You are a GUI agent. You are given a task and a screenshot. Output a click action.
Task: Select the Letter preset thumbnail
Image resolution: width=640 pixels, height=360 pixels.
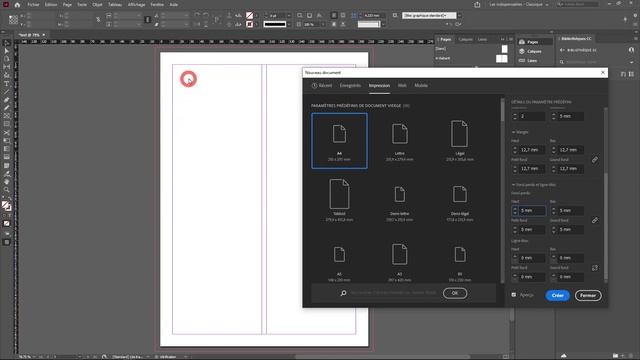click(400, 141)
